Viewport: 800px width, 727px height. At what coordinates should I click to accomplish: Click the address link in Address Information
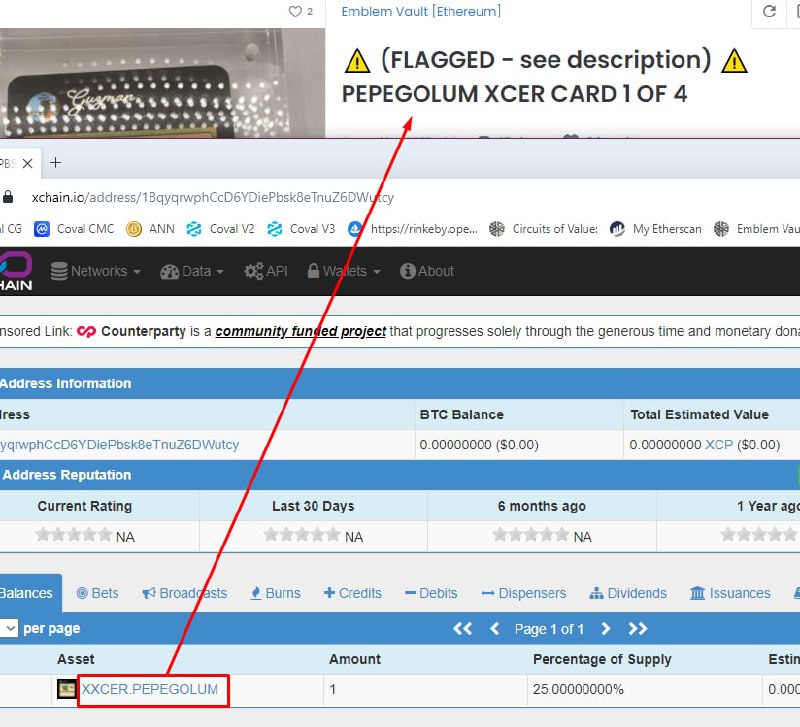(119, 445)
